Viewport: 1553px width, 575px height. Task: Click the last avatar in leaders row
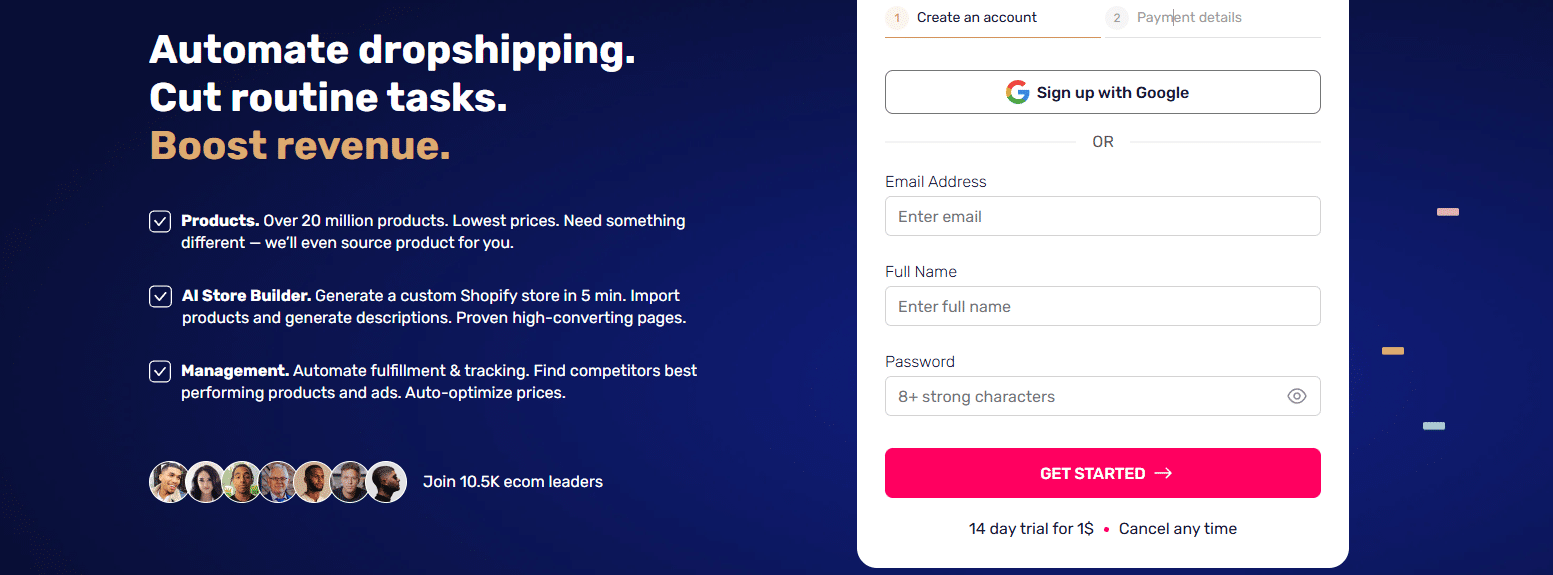pyautogui.click(x=386, y=482)
